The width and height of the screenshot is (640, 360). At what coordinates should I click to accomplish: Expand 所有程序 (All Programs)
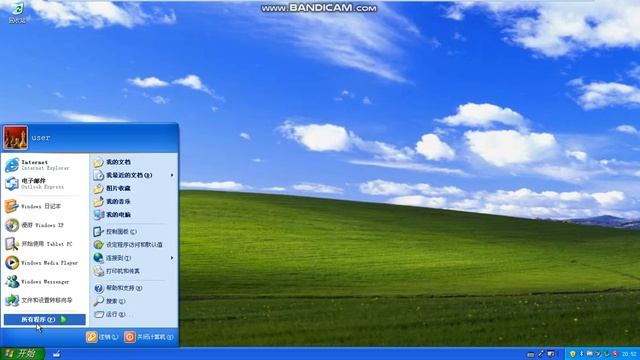pyautogui.click(x=44, y=320)
